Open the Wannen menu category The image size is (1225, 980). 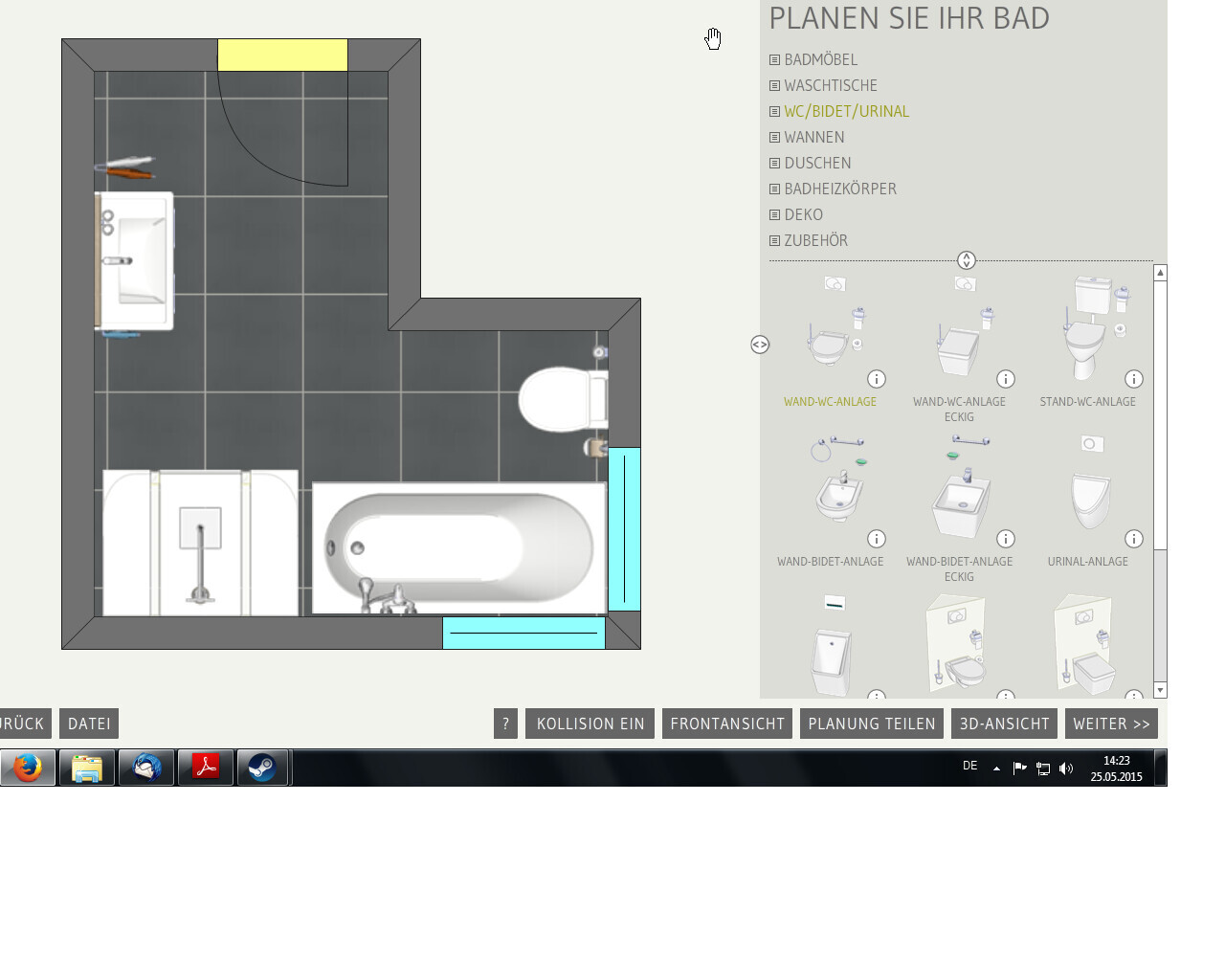pyautogui.click(x=813, y=137)
